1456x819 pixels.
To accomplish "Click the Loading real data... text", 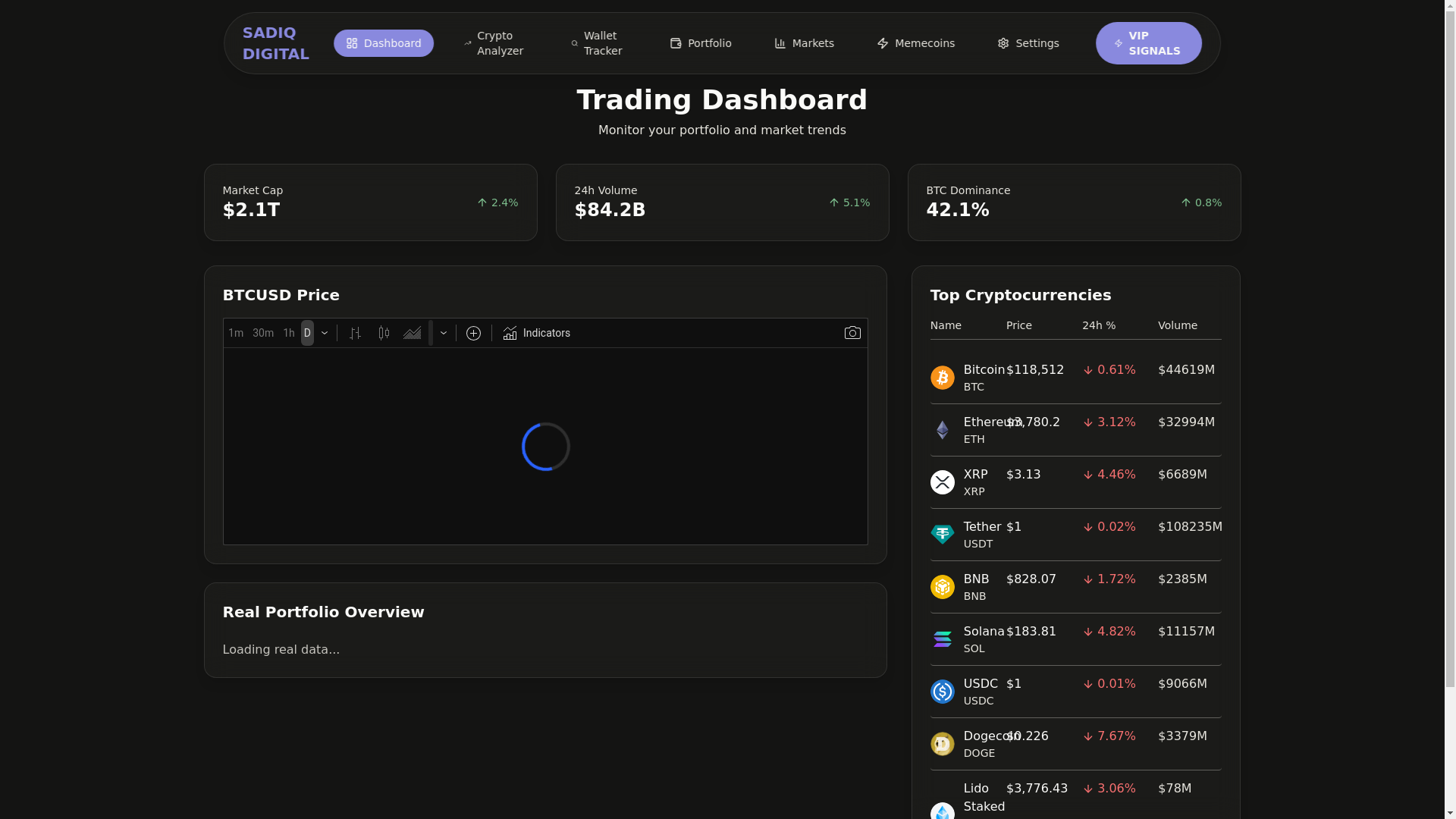I will pyautogui.click(x=281, y=650).
